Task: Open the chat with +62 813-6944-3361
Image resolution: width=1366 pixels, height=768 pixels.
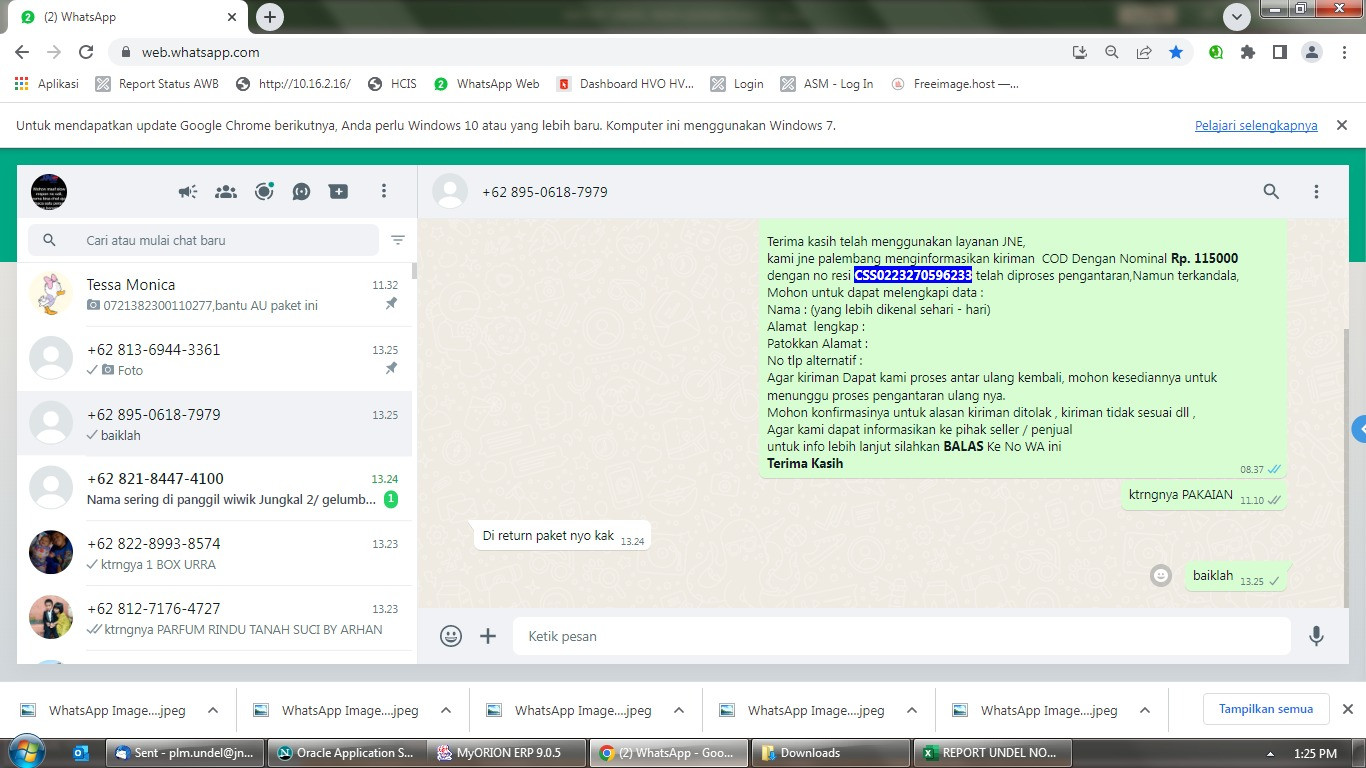Action: 214,359
